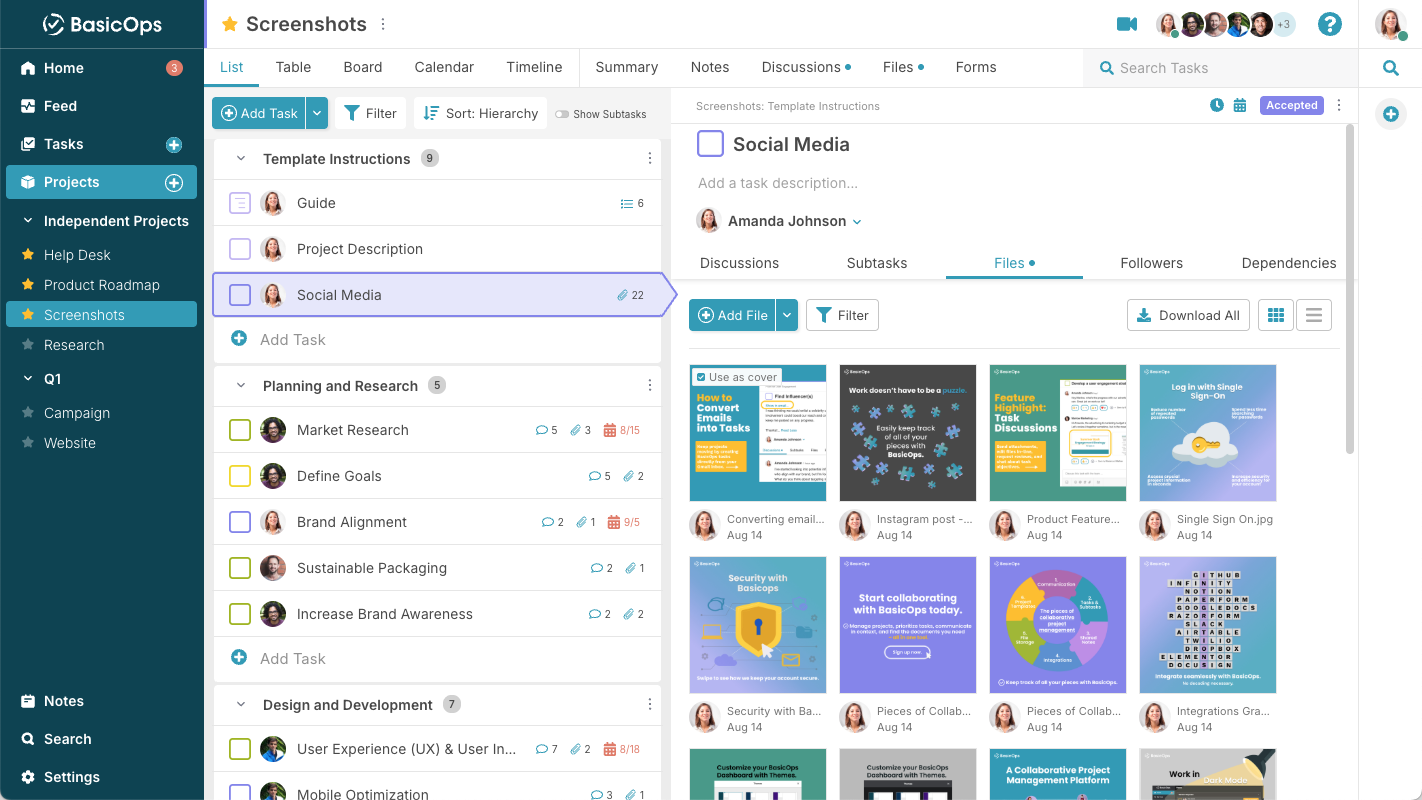Click the Add a task description field
1422x800 pixels.
point(778,183)
